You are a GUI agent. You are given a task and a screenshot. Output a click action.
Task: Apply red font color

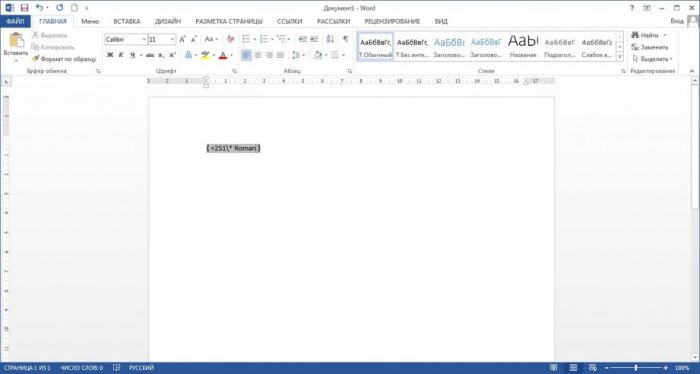(223, 55)
